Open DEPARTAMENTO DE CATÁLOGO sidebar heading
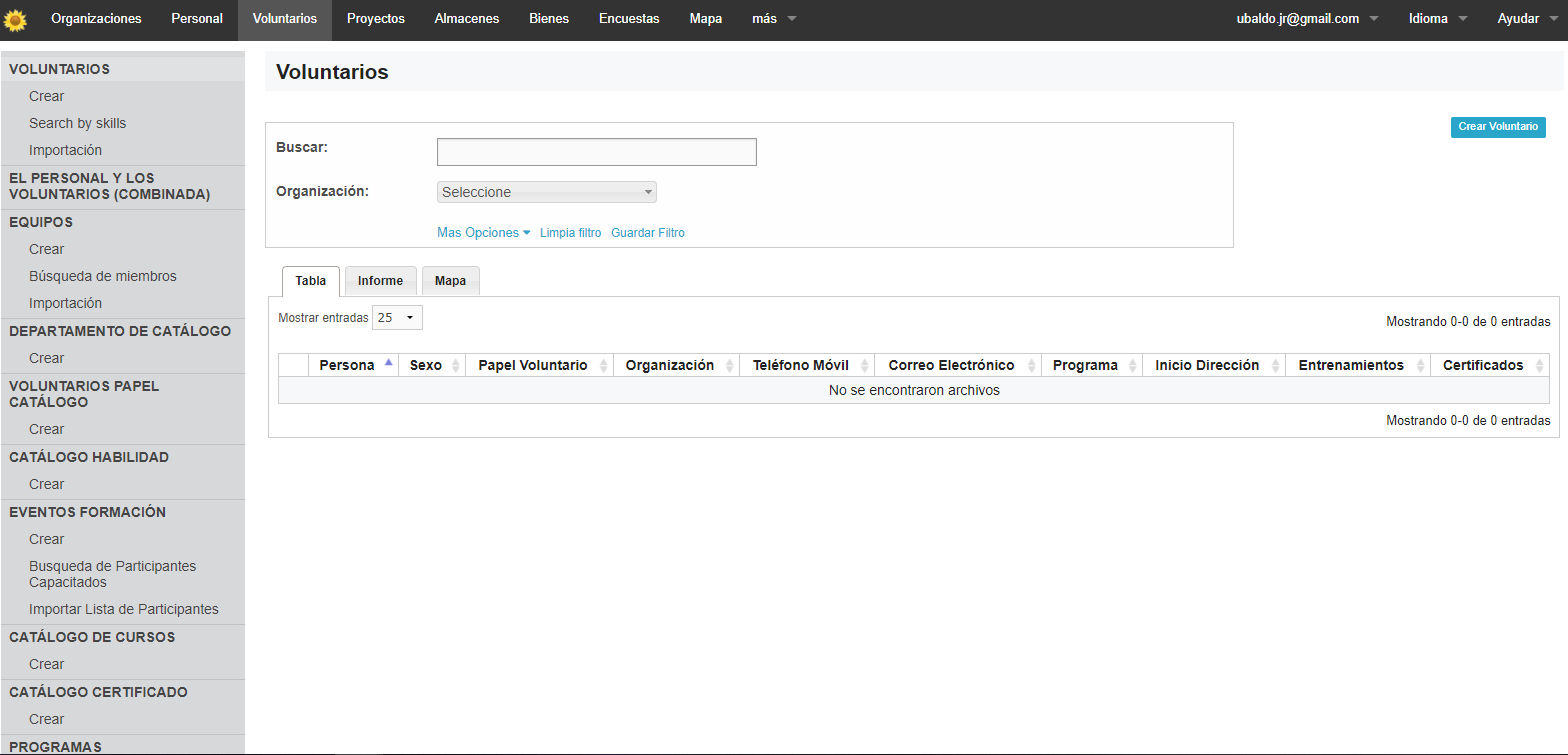The image size is (1568, 755). [x=122, y=331]
